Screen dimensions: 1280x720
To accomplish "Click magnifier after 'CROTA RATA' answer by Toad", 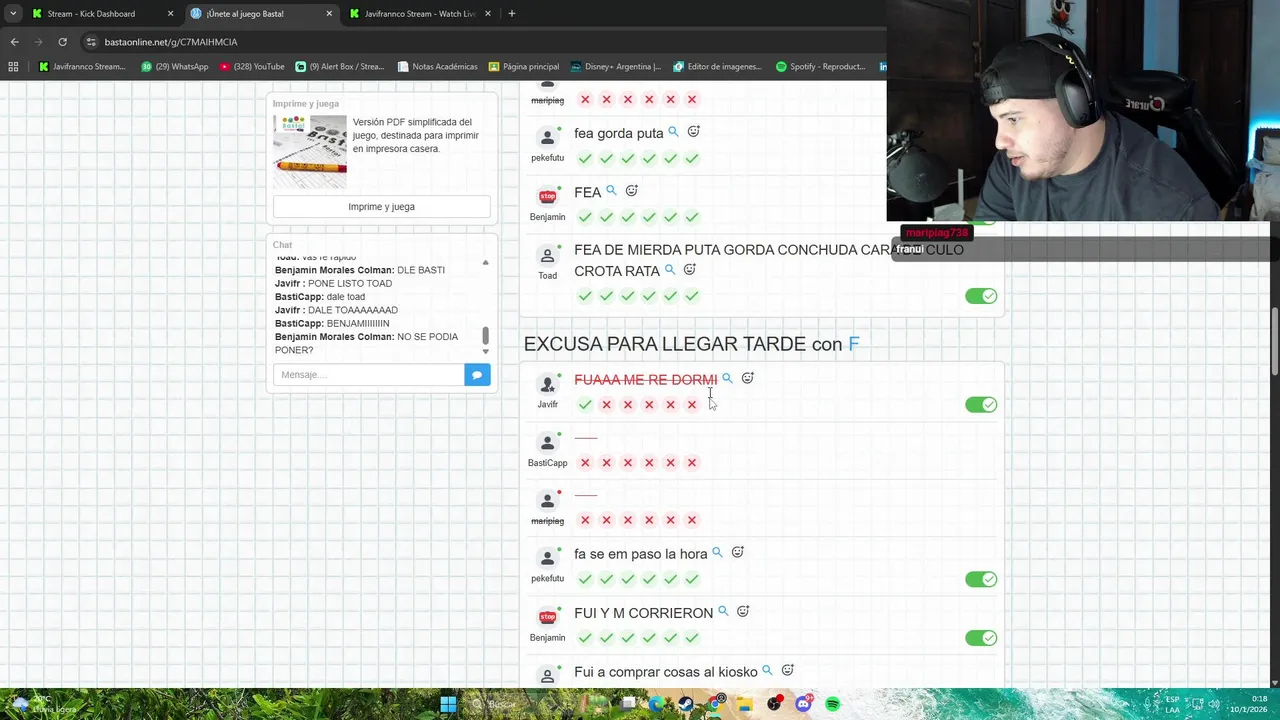I will (x=670, y=270).
